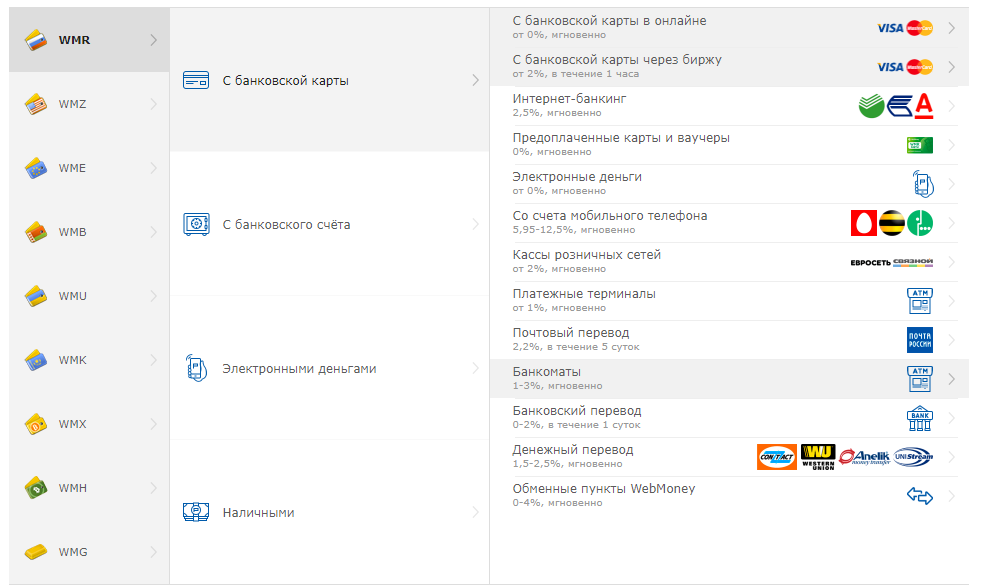
Task: Click the safe icon for С банковского счёта
Action: 196,224
